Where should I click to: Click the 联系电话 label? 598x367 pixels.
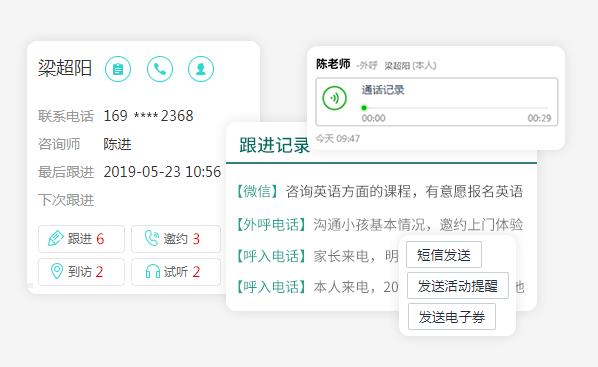66,116
